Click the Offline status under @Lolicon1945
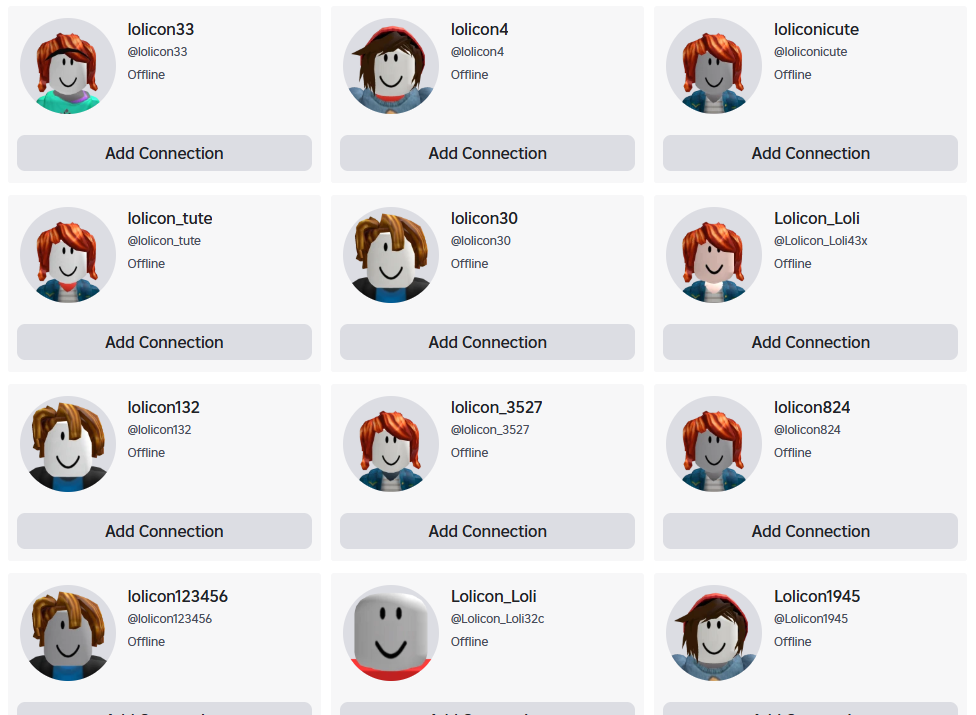976x715 pixels. pos(792,642)
